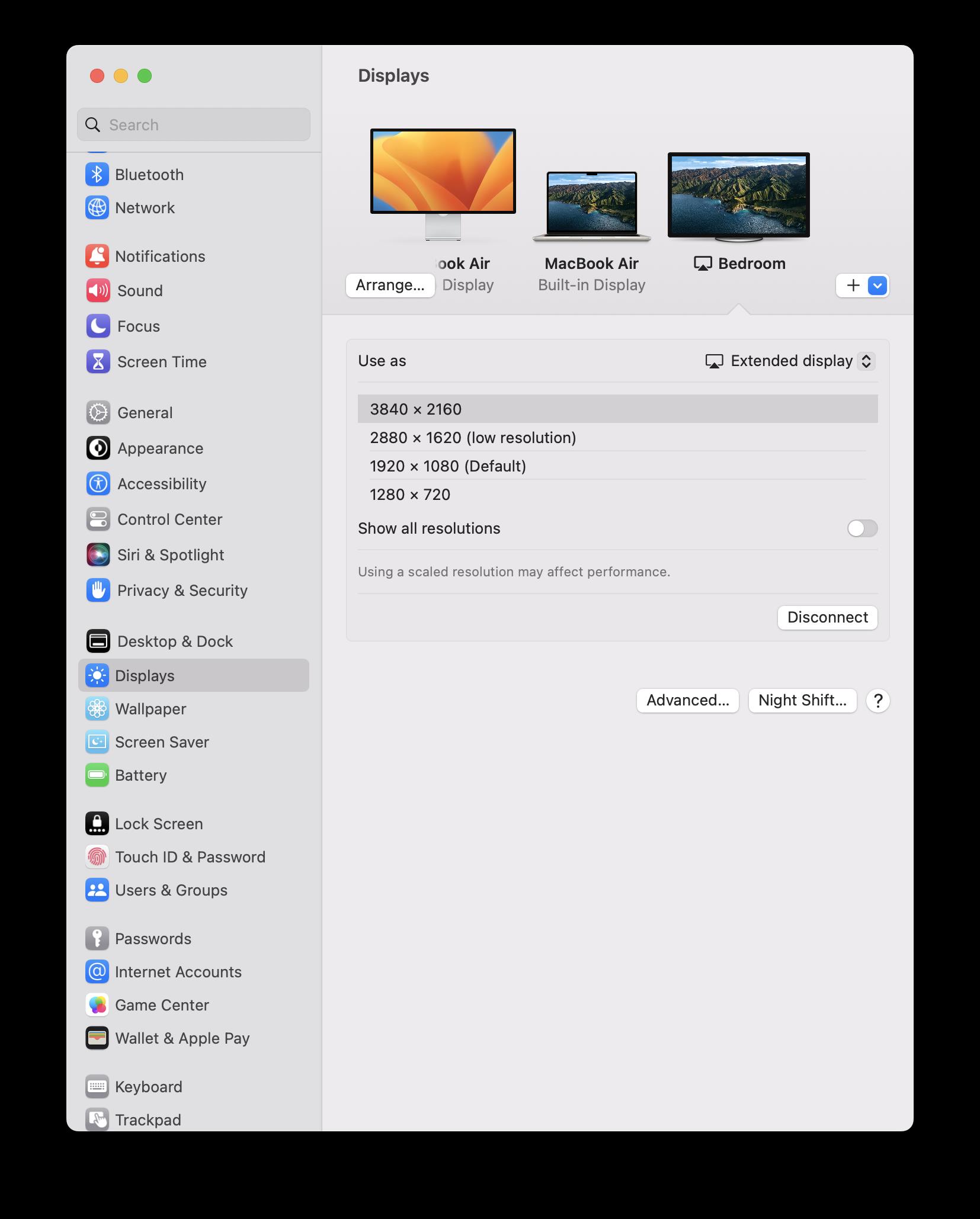Open Screen Time settings
Image resolution: width=980 pixels, height=1219 pixels.
tap(161, 361)
